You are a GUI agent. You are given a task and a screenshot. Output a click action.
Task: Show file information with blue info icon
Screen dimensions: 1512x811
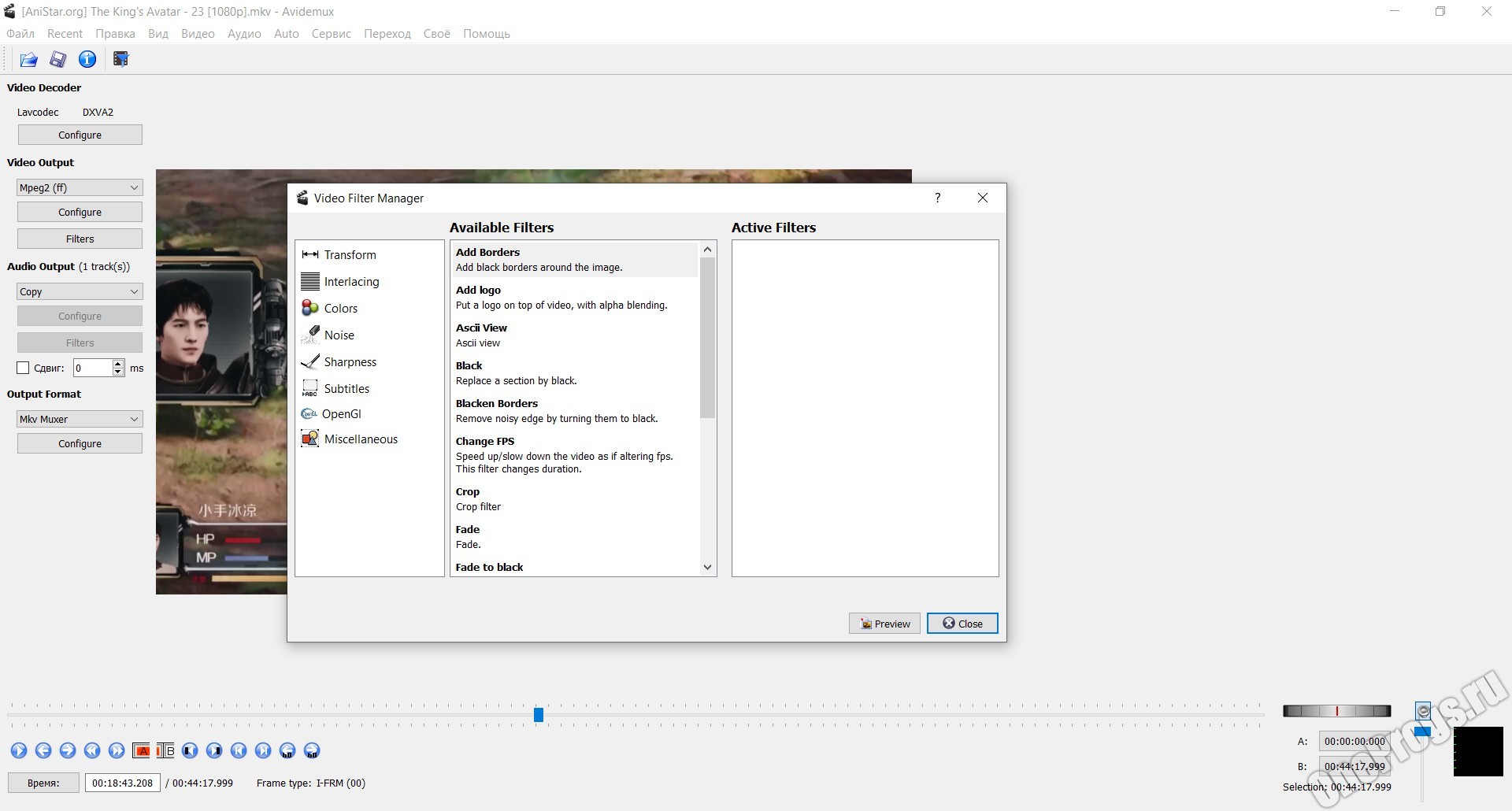[87, 59]
